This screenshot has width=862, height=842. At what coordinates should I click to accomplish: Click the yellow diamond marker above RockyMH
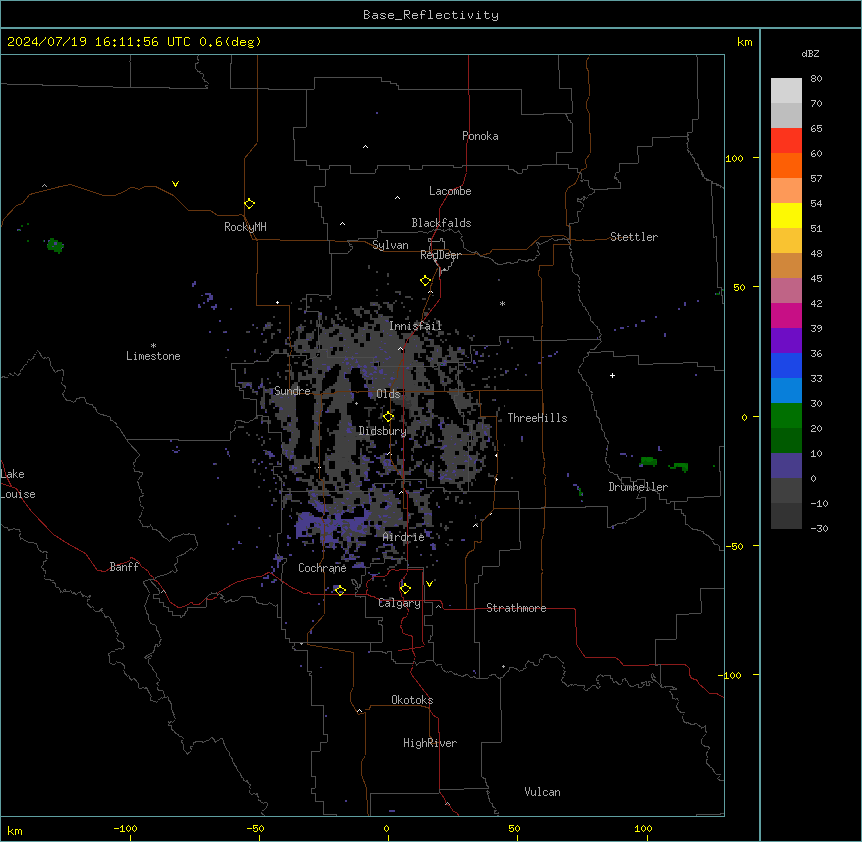pyautogui.click(x=249, y=204)
